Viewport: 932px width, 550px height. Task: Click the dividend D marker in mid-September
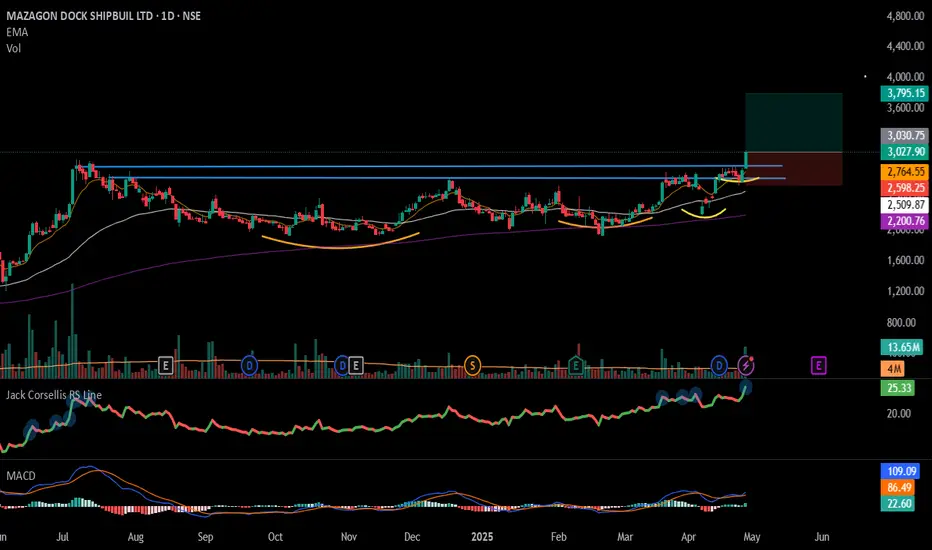[x=250, y=365]
